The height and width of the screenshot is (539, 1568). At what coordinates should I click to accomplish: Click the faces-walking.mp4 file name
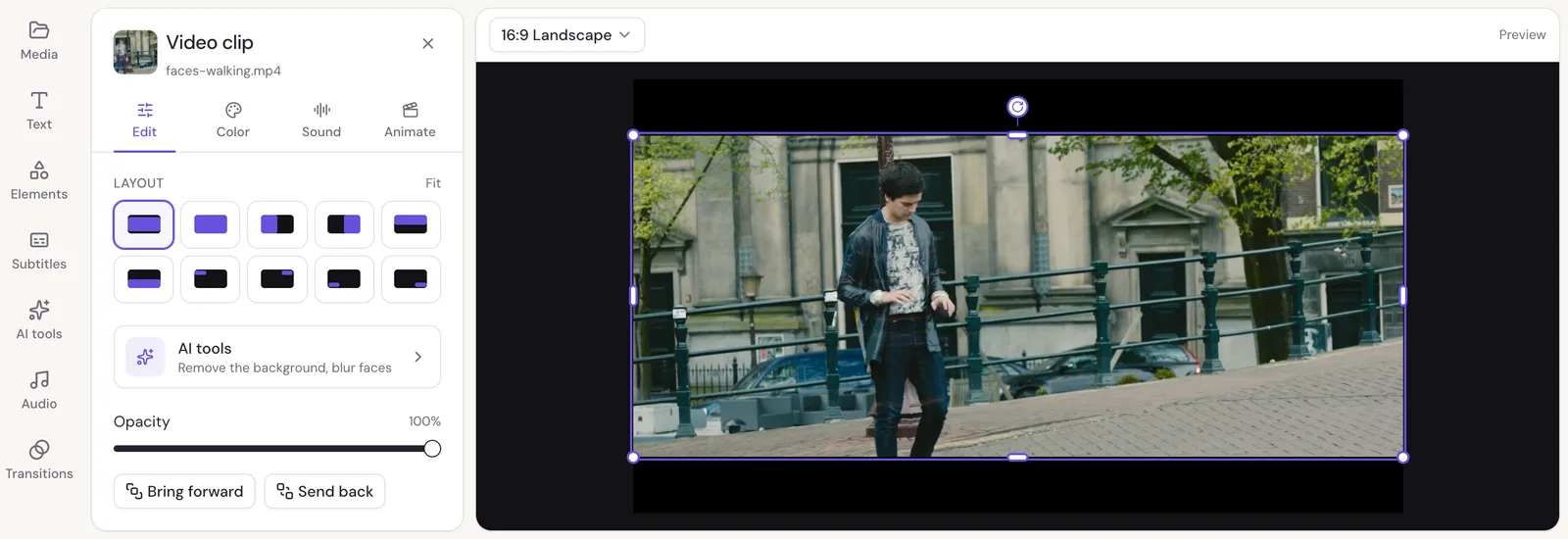[x=223, y=71]
